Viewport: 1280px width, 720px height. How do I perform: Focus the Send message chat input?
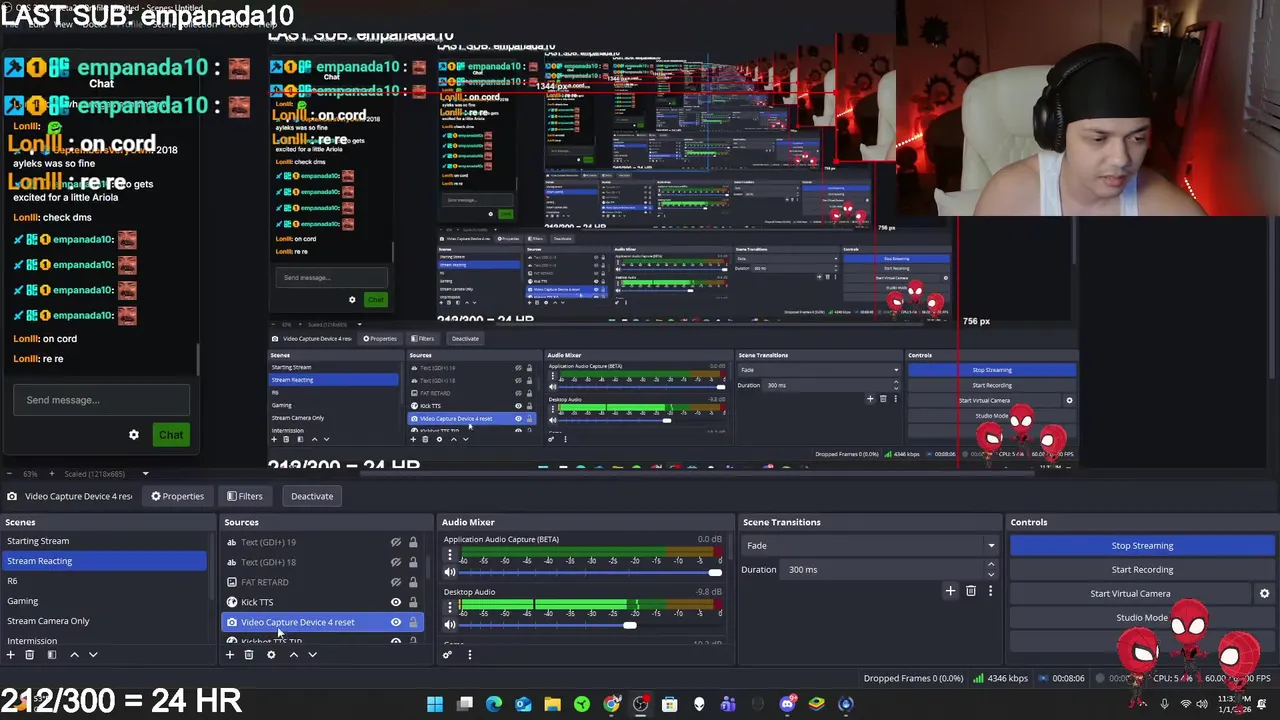(x=101, y=400)
